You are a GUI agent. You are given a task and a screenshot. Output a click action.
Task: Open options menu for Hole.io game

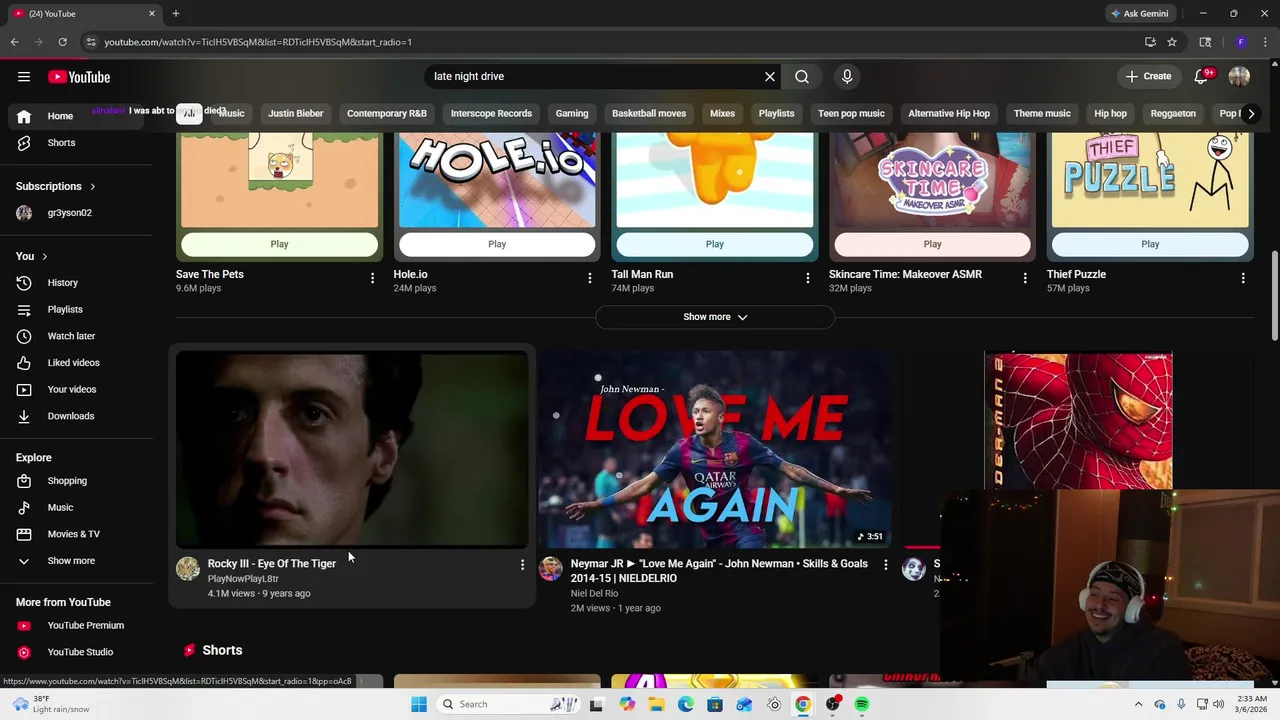[590, 278]
